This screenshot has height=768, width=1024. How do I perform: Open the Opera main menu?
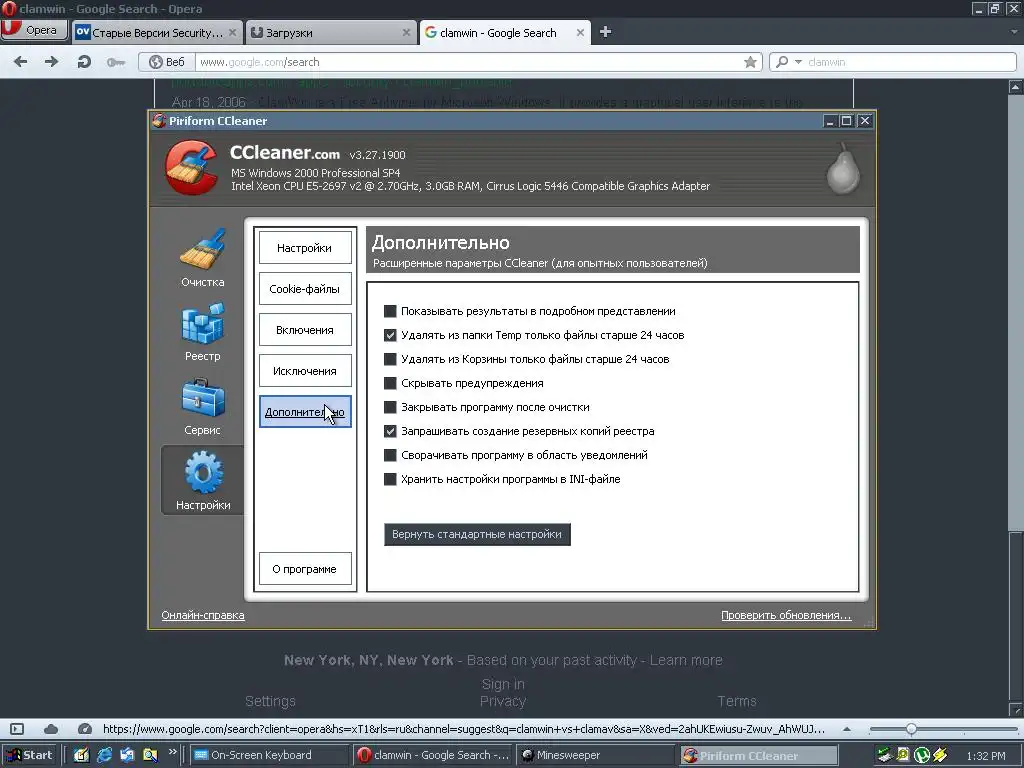(x=34, y=30)
